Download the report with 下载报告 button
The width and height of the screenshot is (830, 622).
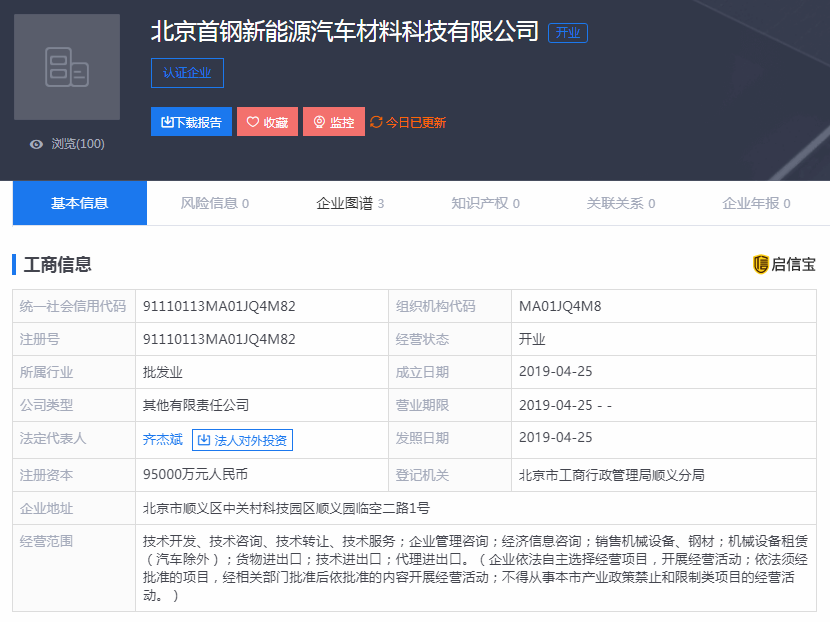pyautogui.click(x=191, y=122)
